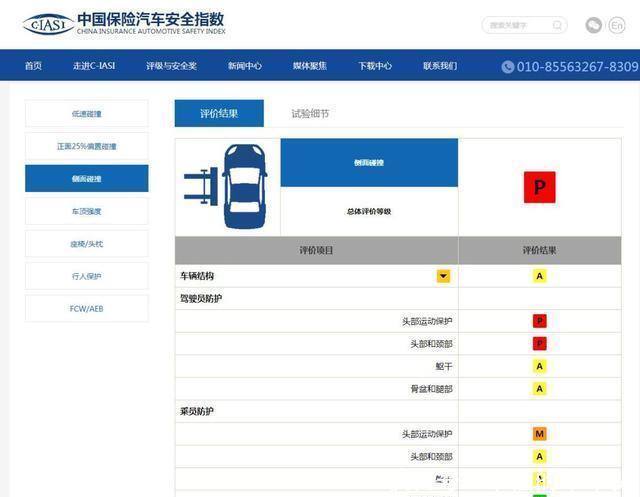Screen dimensions: 640x497
Task: Switch to the 试验细节 tab
Action: tap(310, 113)
